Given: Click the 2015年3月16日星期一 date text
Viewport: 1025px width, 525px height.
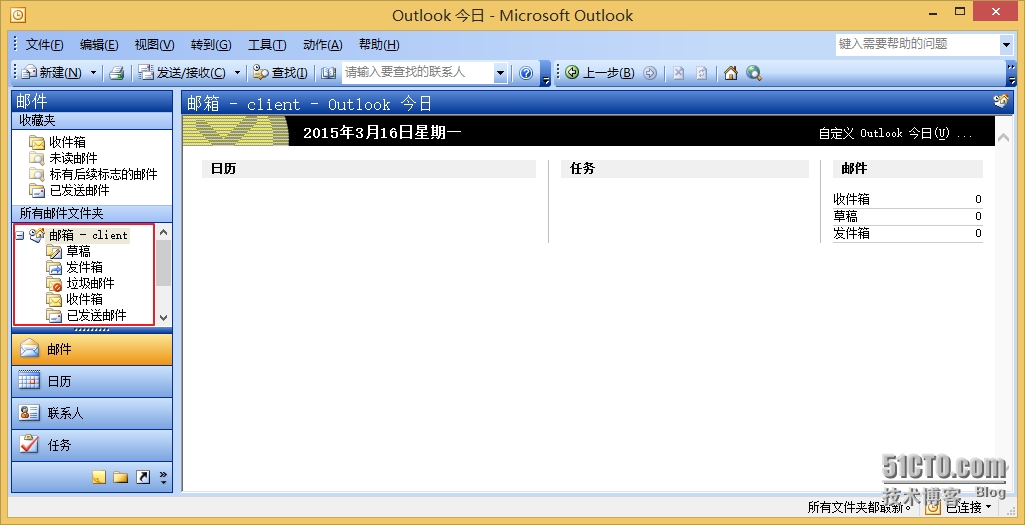Looking at the screenshot, I should (x=382, y=133).
